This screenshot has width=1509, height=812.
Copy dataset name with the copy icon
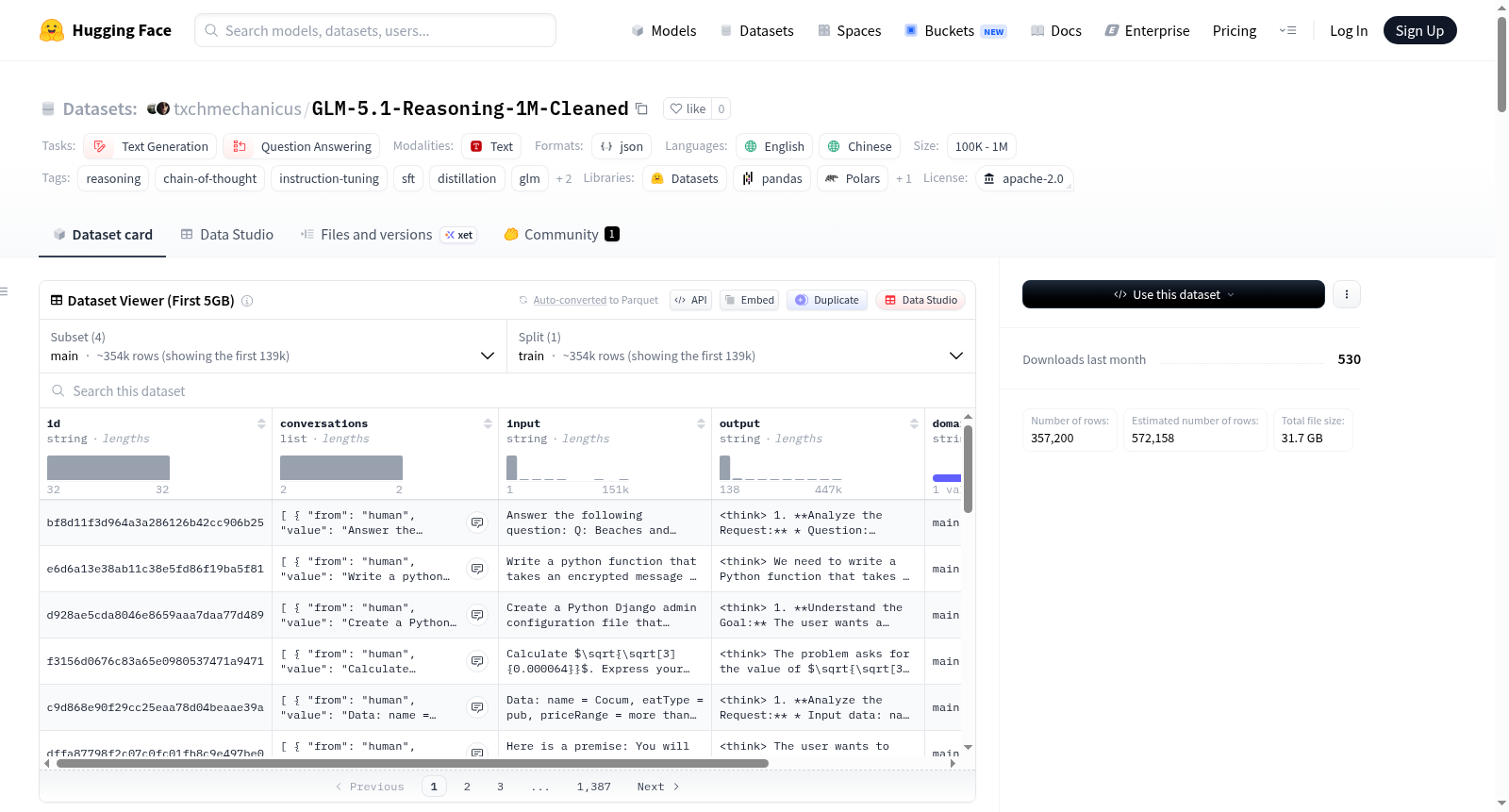641,108
